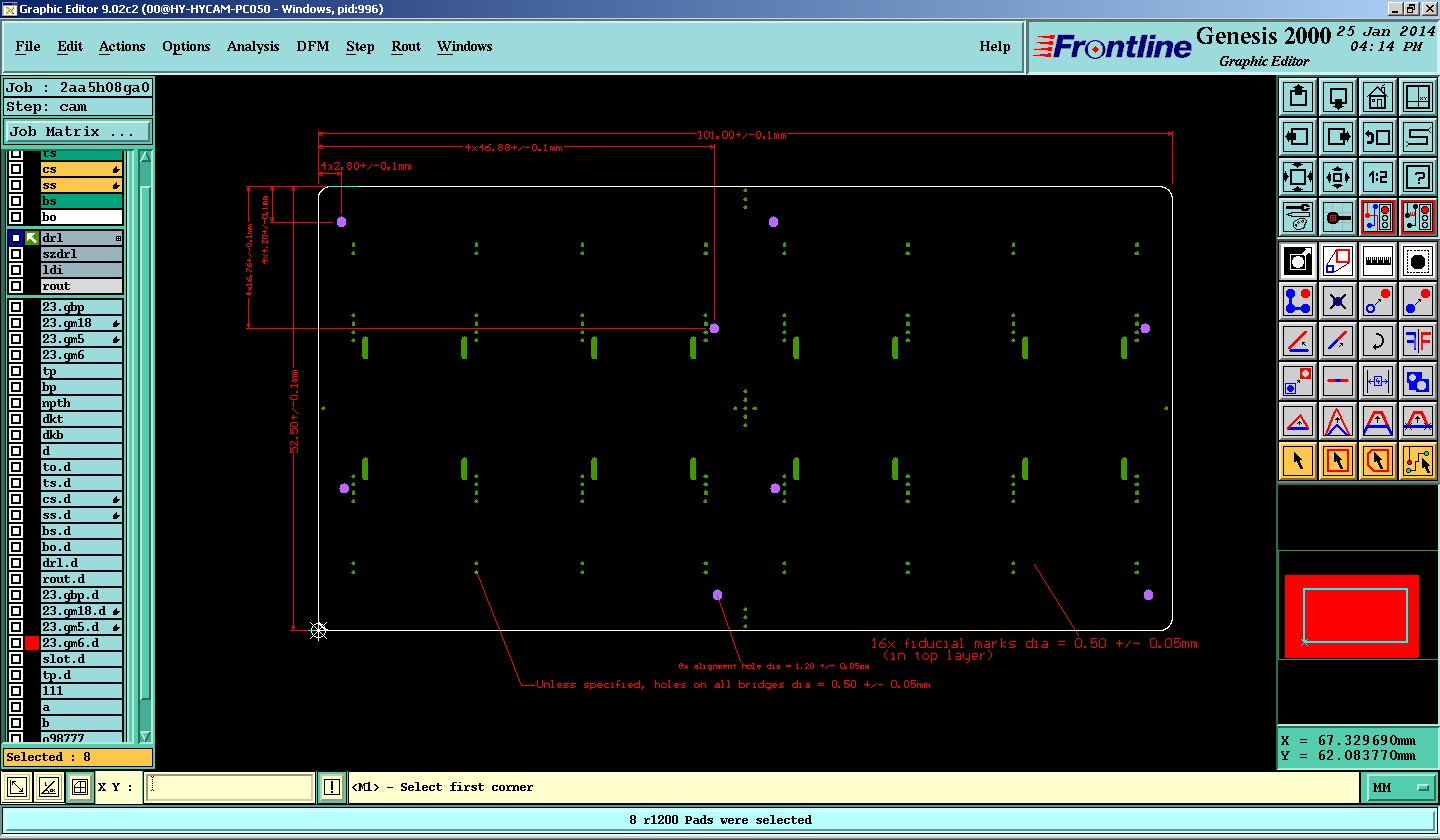Select the rout.d layer name
Image resolution: width=1440 pixels, height=840 pixels.
tap(81, 579)
